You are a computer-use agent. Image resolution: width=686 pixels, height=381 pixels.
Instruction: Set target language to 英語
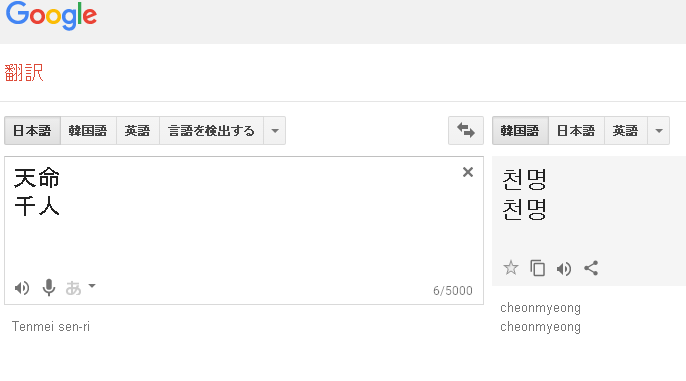pyautogui.click(x=626, y=130)
